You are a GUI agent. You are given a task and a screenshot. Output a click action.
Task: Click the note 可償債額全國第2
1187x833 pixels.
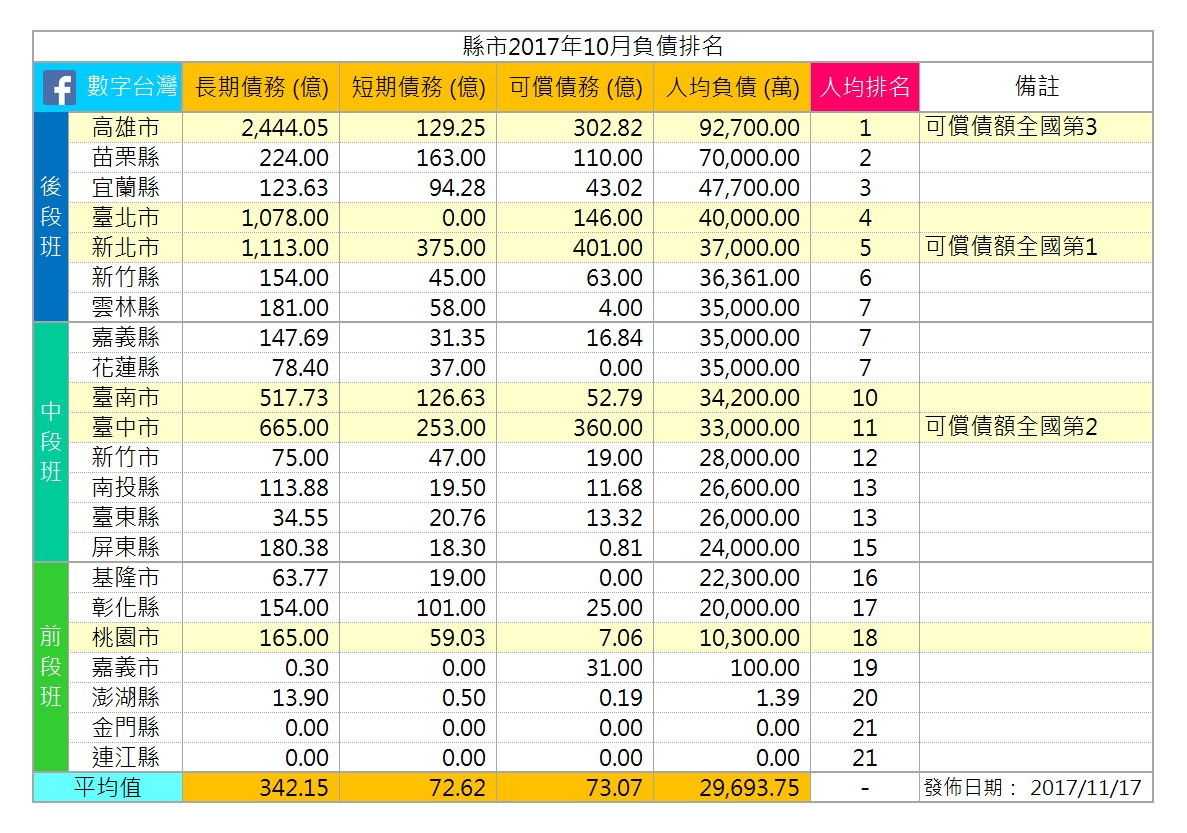[x=1011, y=427]
